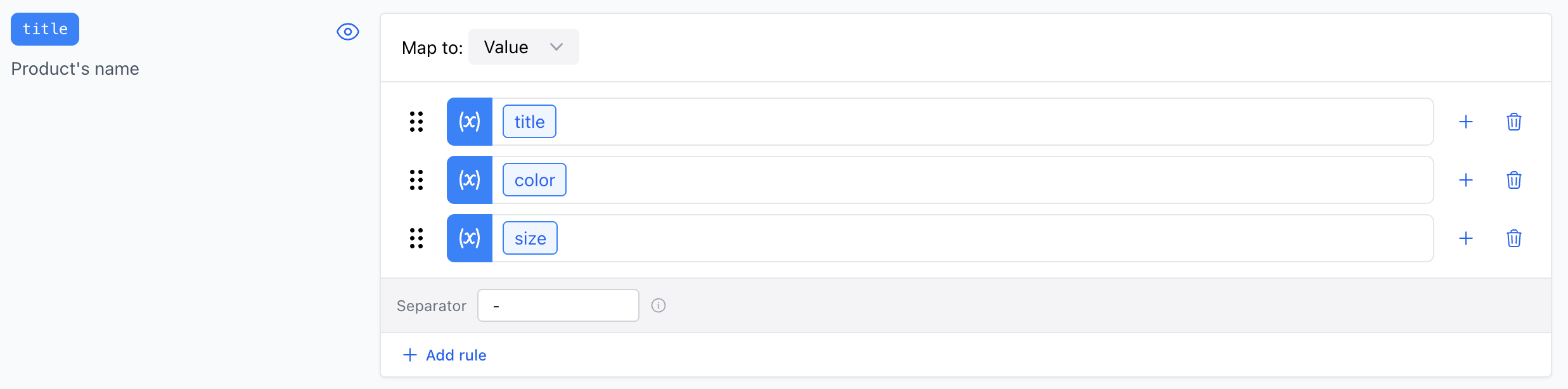Grab the drag handle of title row
The image size is (1568, 389).
(416, 122)
